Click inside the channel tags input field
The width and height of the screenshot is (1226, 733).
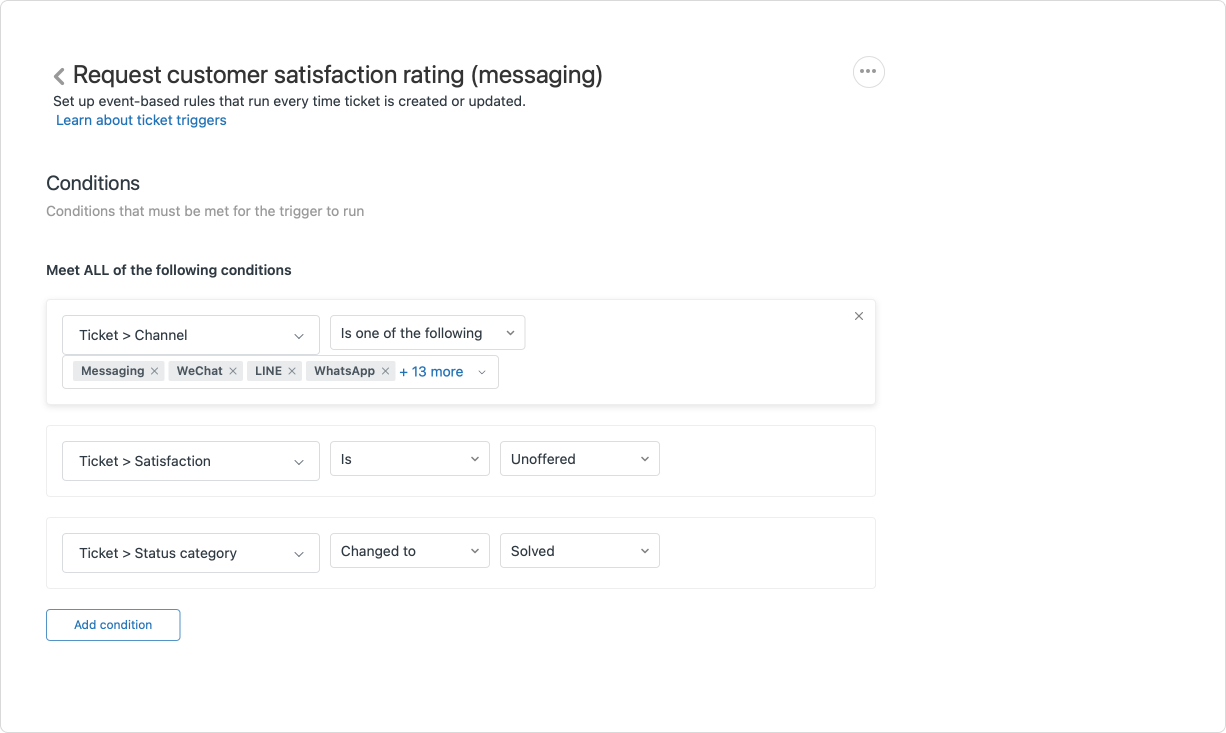click(x=470, y=372)
